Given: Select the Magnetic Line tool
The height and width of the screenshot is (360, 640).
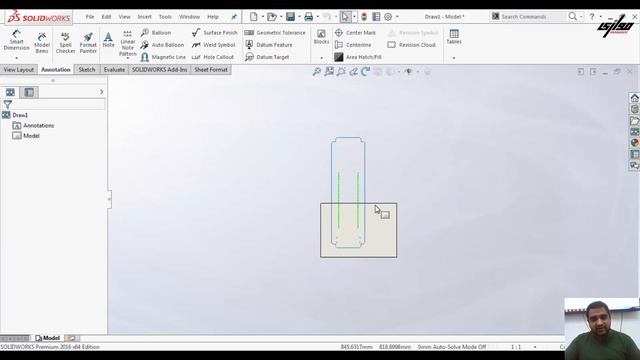Looking at the screenshot, I should pyautogui.click(x=163, y=57).
